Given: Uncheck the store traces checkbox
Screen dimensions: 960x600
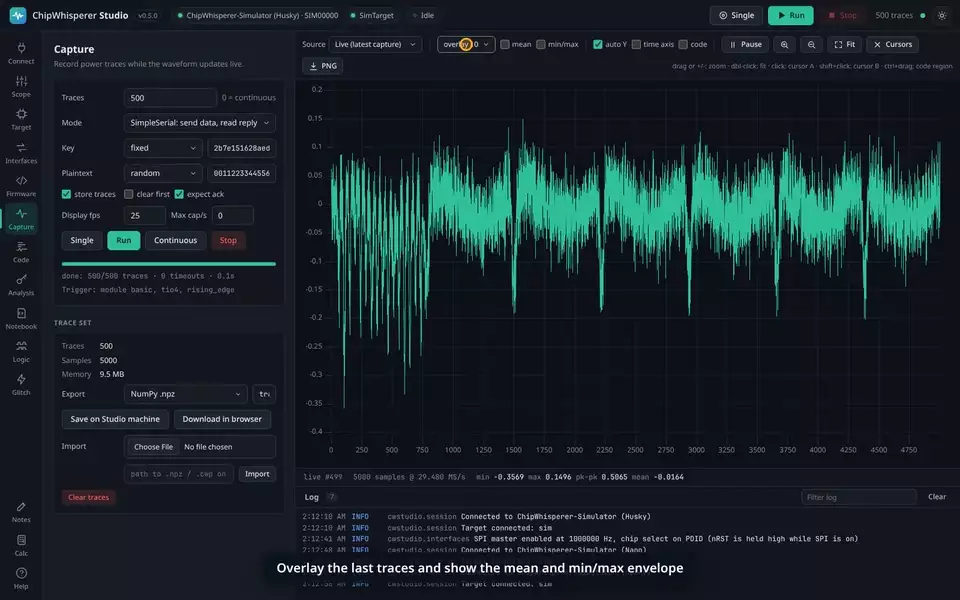Looking at the screenshot, I should click(66, 194).
